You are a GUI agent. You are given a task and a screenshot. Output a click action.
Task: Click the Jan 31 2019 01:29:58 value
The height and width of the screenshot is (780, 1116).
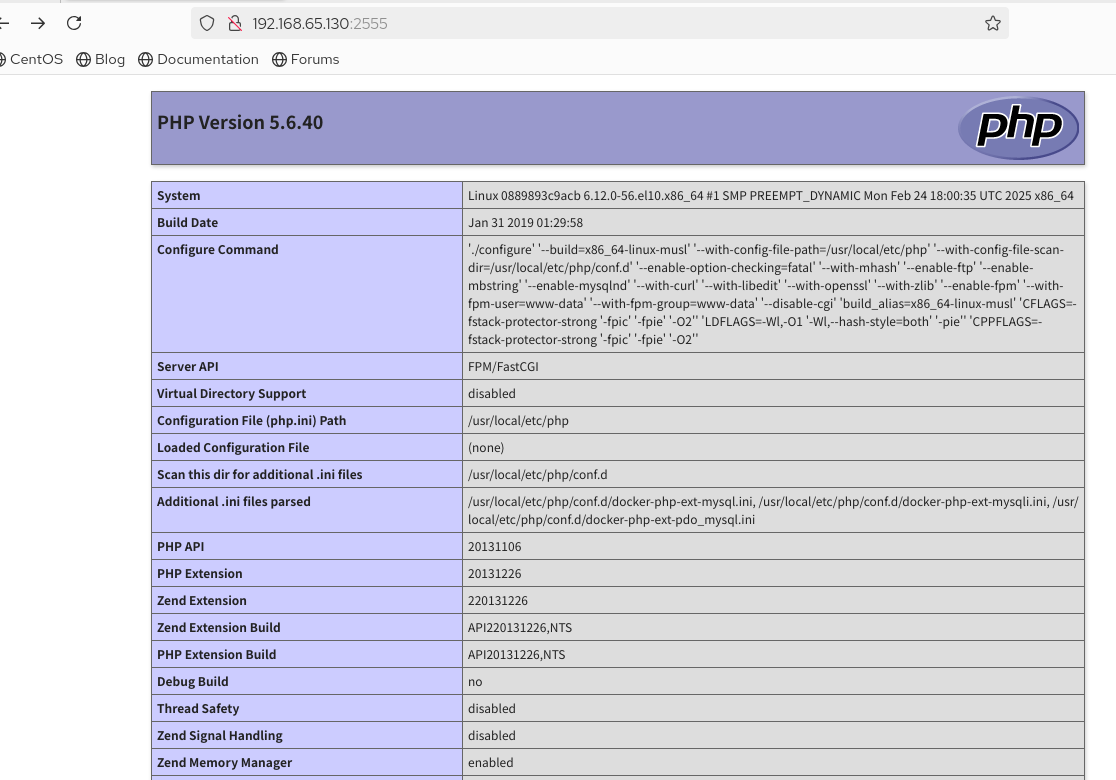click(525, 223)
